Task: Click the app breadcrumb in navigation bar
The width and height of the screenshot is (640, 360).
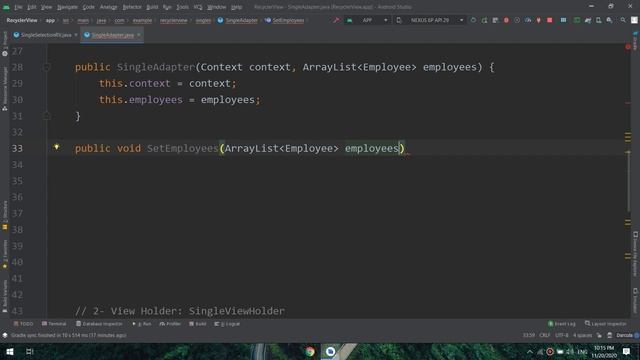Action: (50, 20)
